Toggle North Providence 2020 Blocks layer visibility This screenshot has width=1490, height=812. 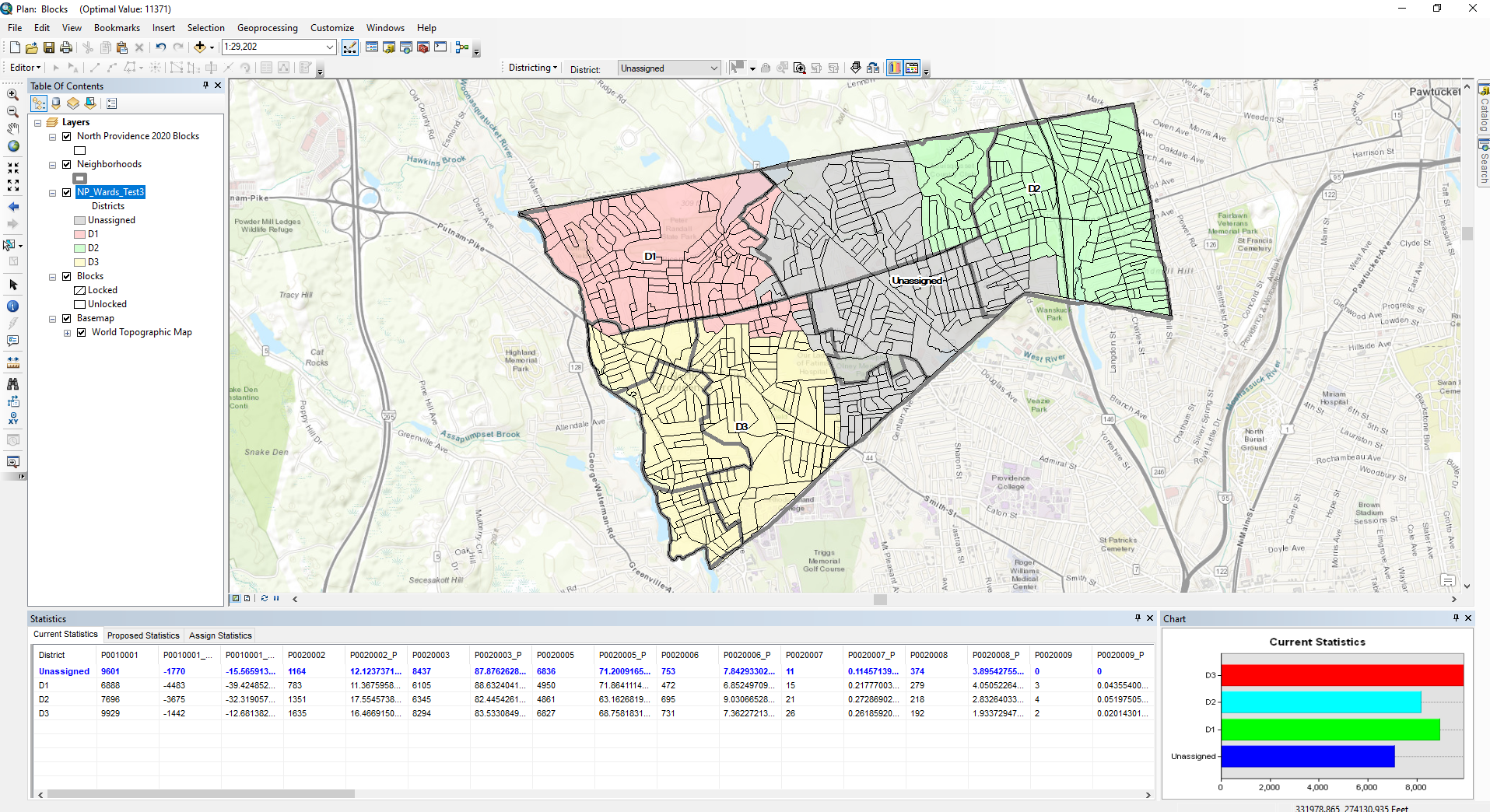(x=67, y=136)
